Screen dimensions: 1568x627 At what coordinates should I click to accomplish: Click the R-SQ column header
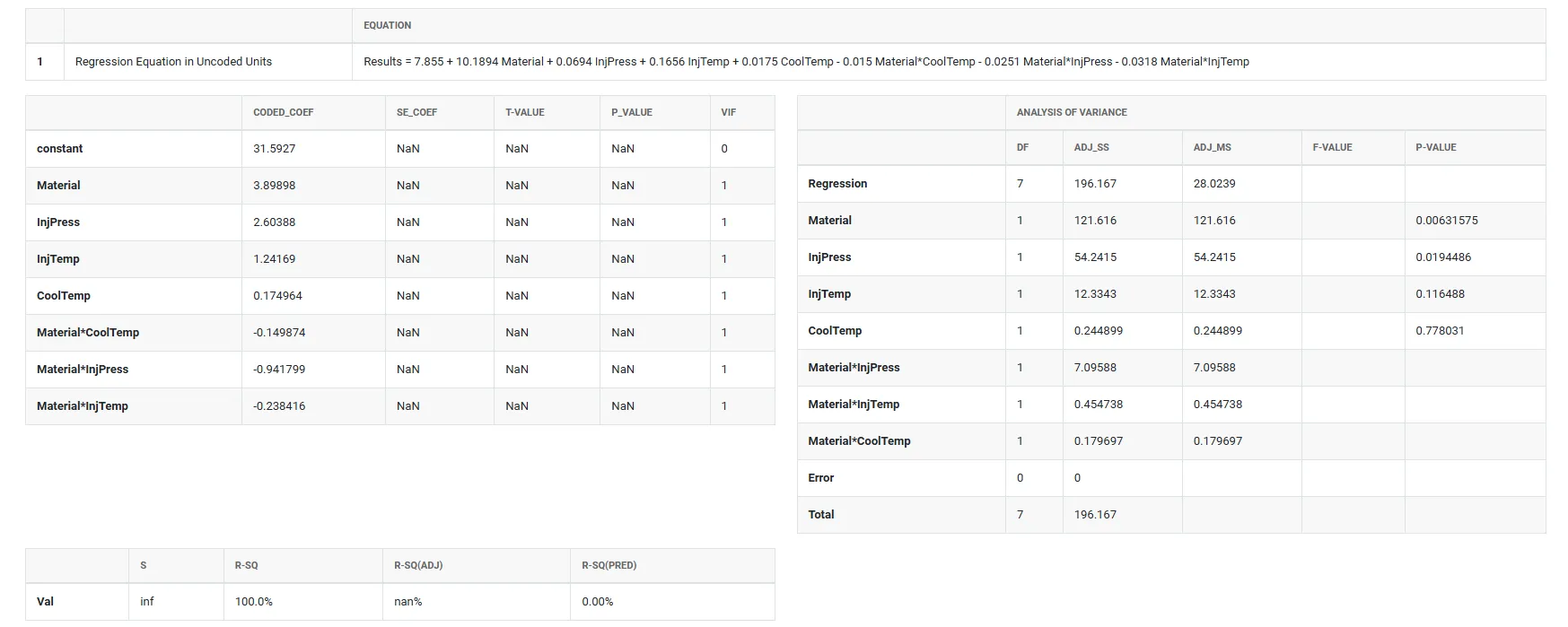246,565
